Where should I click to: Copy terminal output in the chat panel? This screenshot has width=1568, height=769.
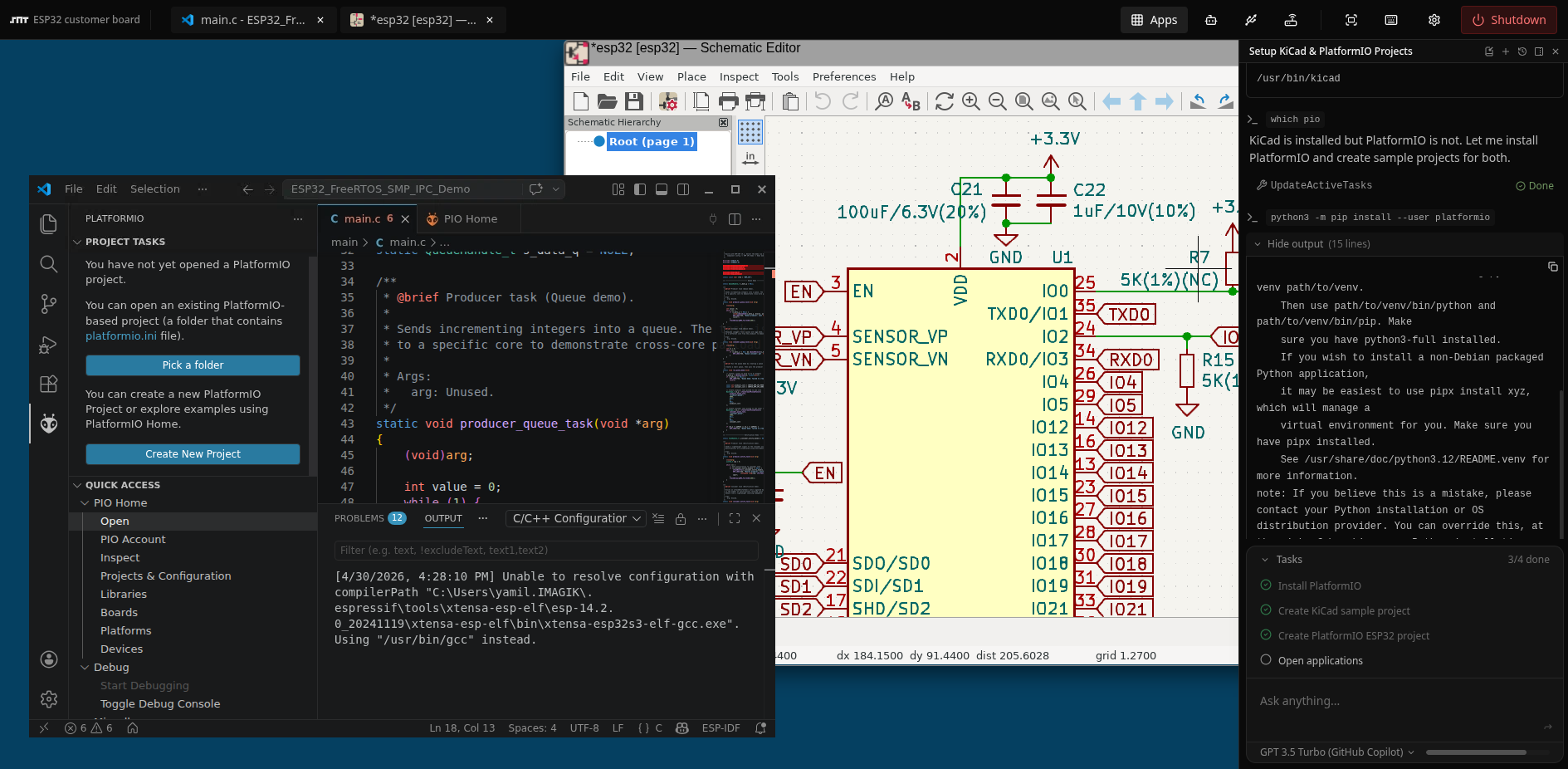coord(1553,267)
